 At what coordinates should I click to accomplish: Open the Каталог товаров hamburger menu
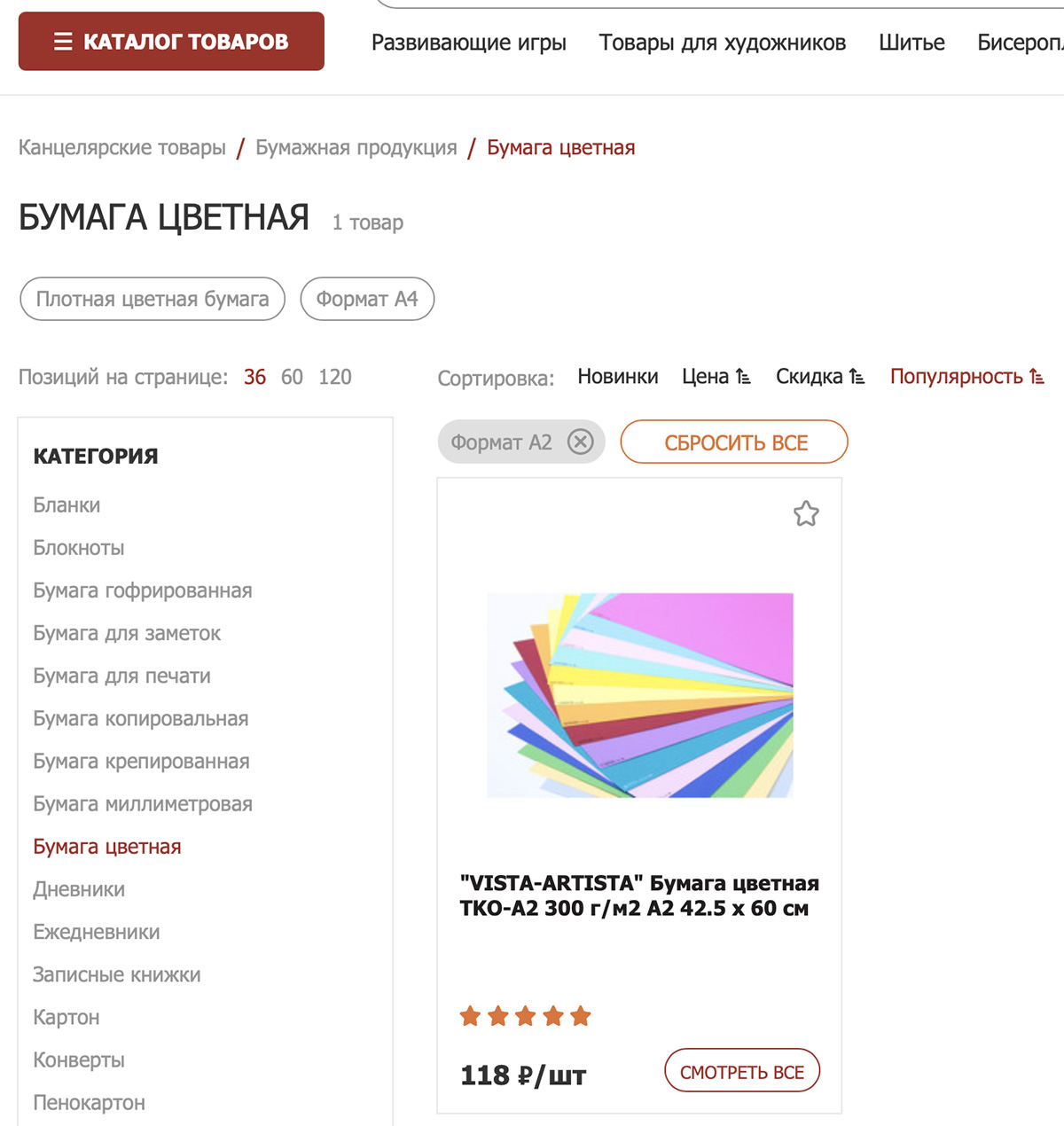point(171,41)
